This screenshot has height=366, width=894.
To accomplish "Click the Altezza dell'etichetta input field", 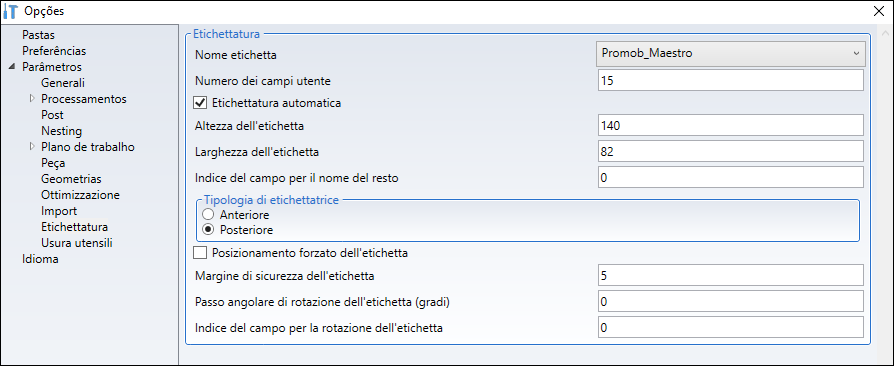I will click(x=731, y=125).
